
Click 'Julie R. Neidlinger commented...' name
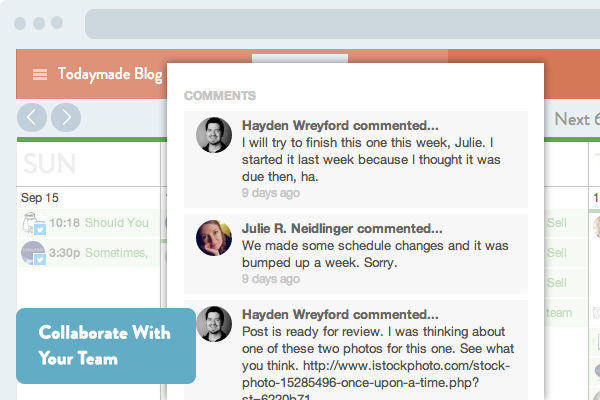342,229
